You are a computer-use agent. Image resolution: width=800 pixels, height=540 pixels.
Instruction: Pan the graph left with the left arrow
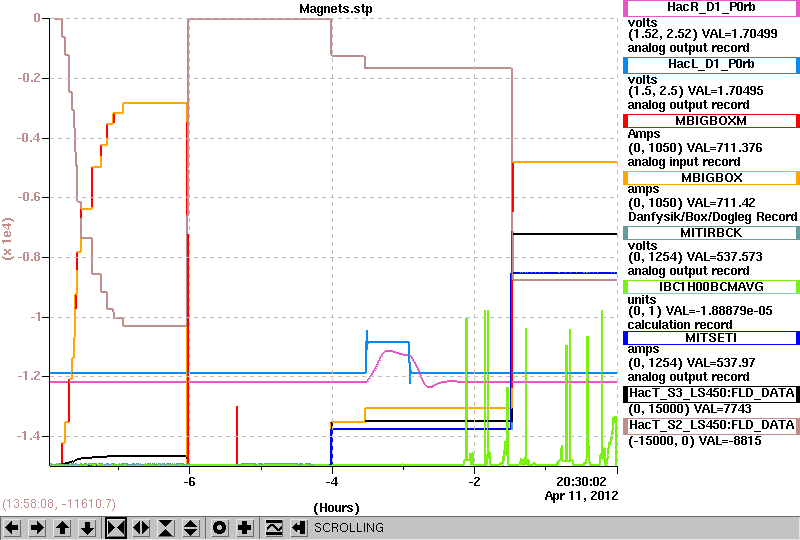click(12, 528)
